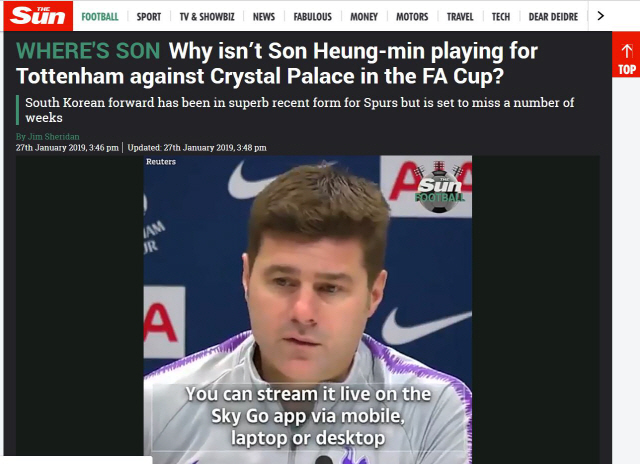The width and height of the screenshot is (640, 464).
Task: Select Travel in the navigation bar
Action: pyautogui.click(x=460, y=17)
